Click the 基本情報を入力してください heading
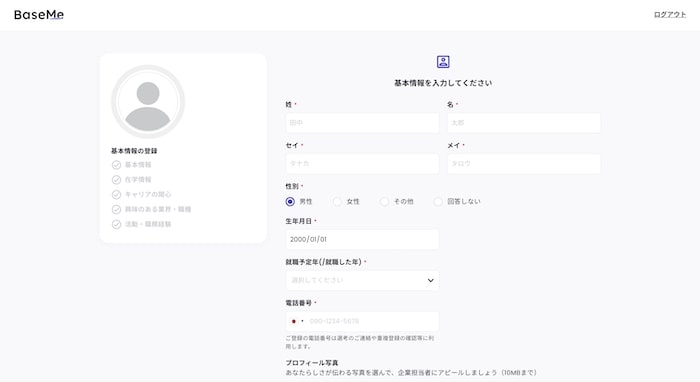700x382 pixels. click(x=443, y=83)
